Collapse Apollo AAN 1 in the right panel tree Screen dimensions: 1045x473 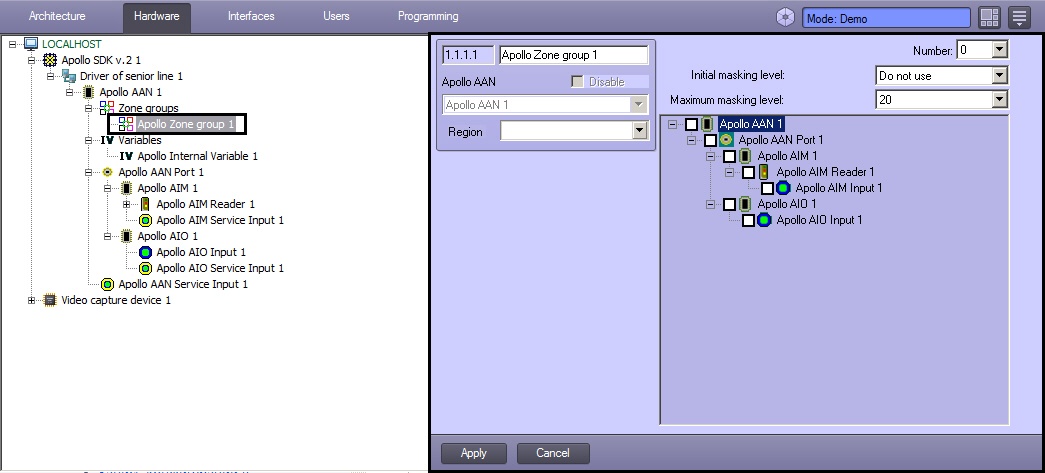pos(672,125)
